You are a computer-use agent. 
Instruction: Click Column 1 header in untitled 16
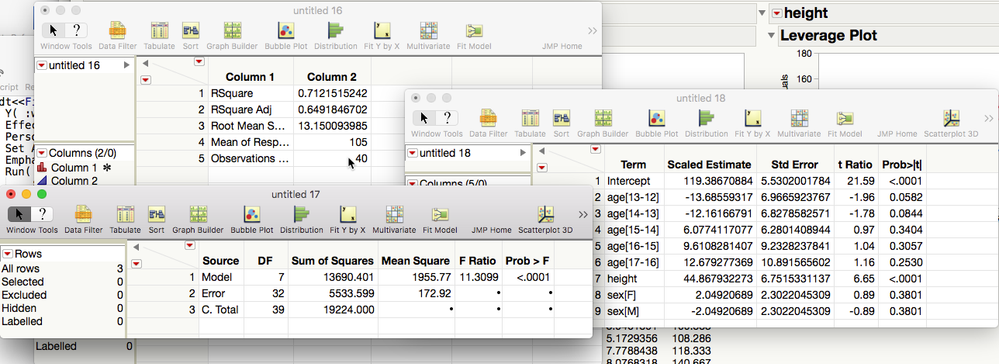pyautogui.click(x=250, y=76)
